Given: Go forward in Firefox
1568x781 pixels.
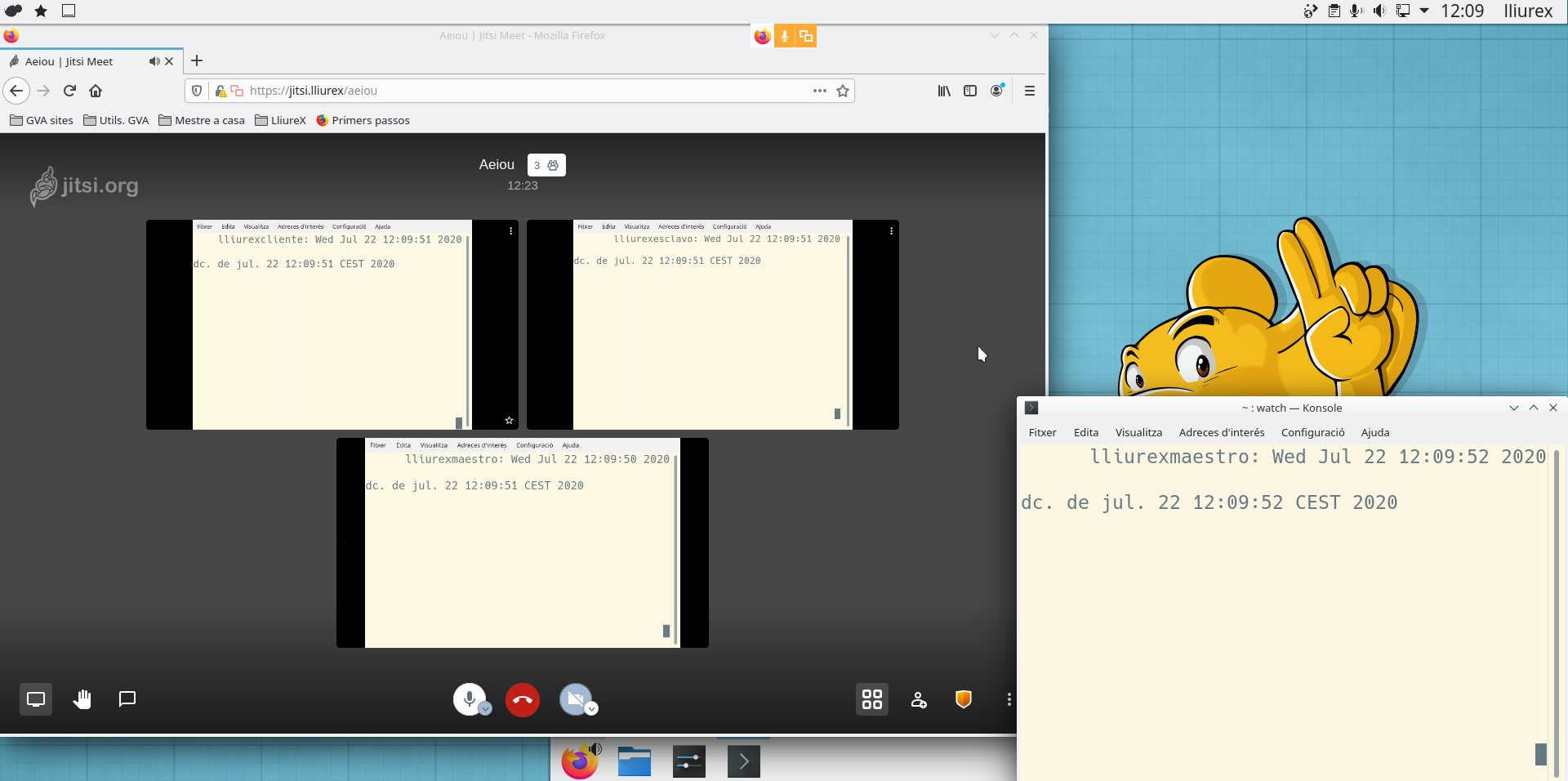Looking at the screenshot, I should pos(44,91).
